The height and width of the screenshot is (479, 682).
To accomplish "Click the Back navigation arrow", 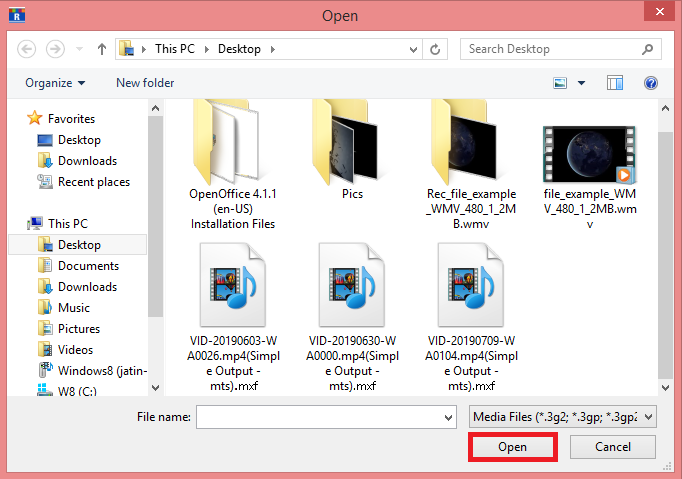I will click(27, 49).
